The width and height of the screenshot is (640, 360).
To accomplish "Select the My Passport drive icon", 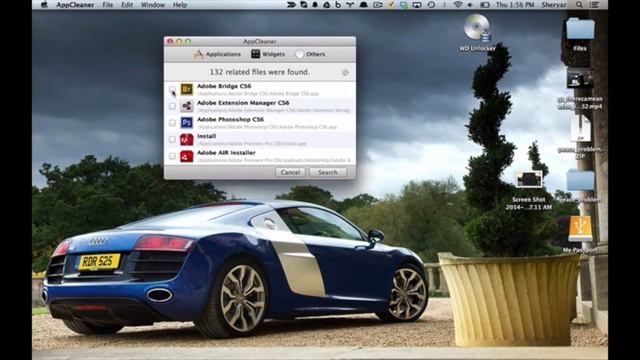I will [580, 229].
